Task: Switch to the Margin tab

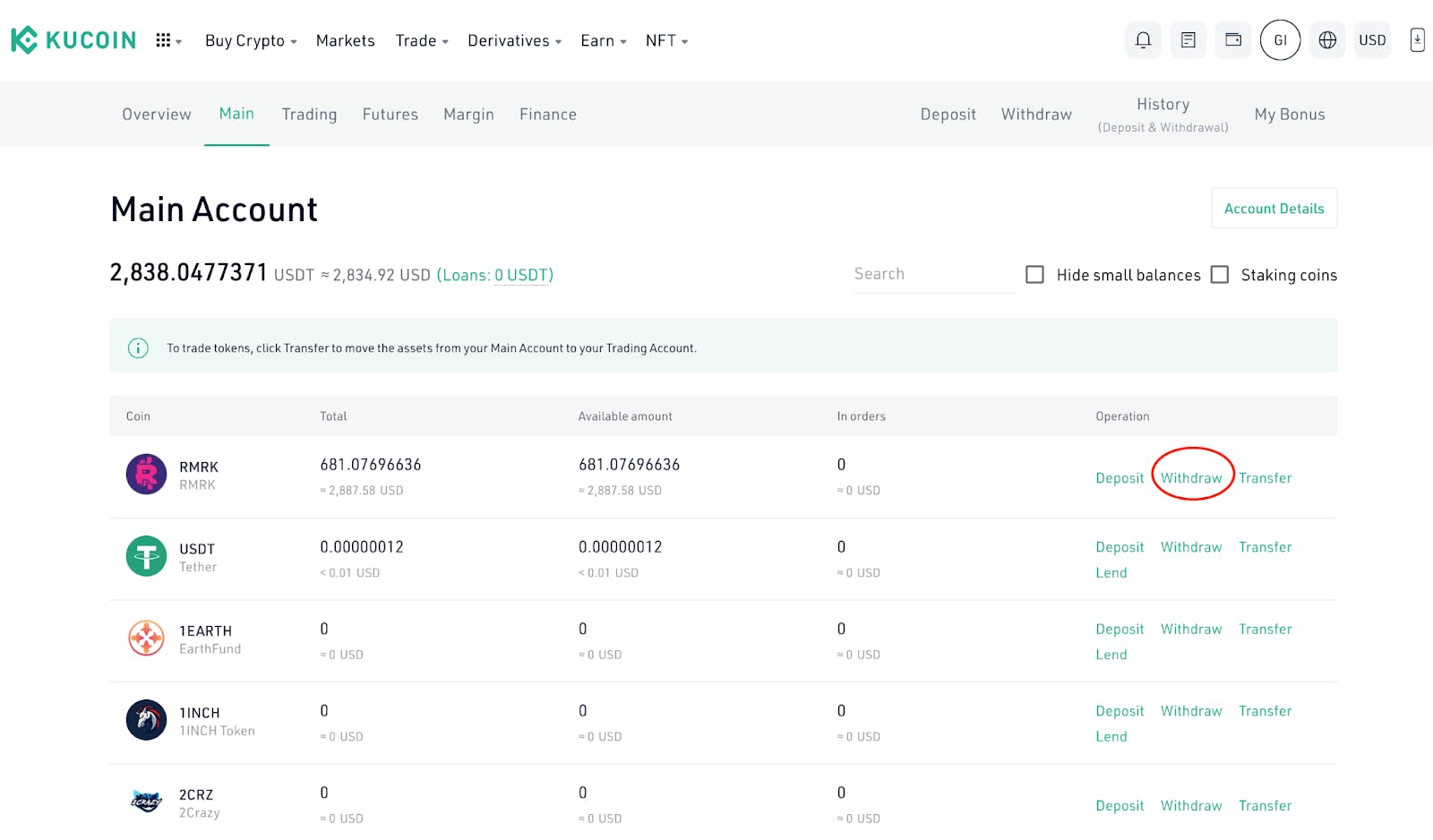Action: coord(468,114)
